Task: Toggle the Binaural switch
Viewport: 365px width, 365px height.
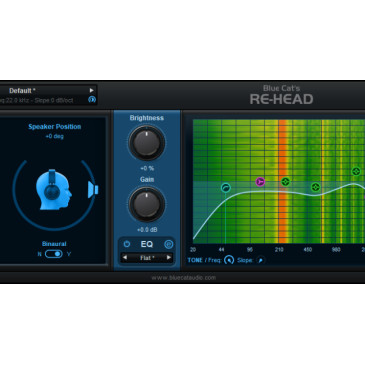Action: [54, 254]
